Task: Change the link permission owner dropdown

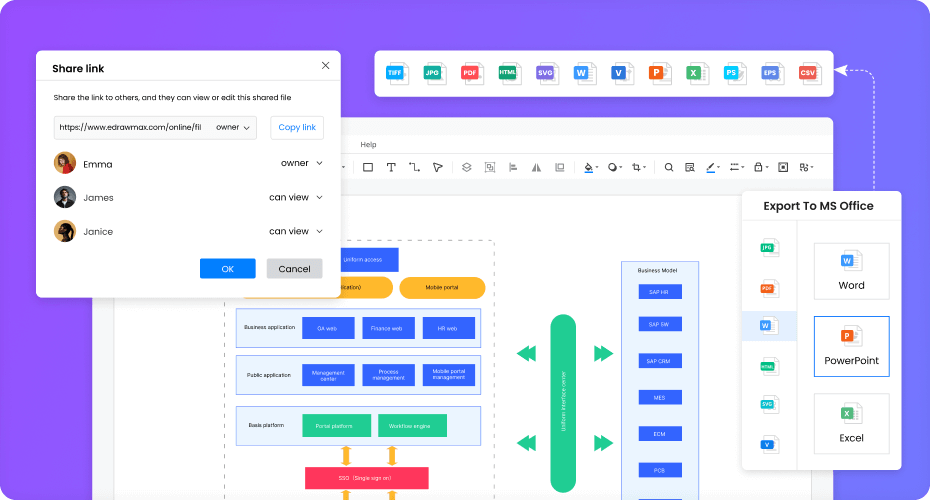Action: (x=232, y=128)
